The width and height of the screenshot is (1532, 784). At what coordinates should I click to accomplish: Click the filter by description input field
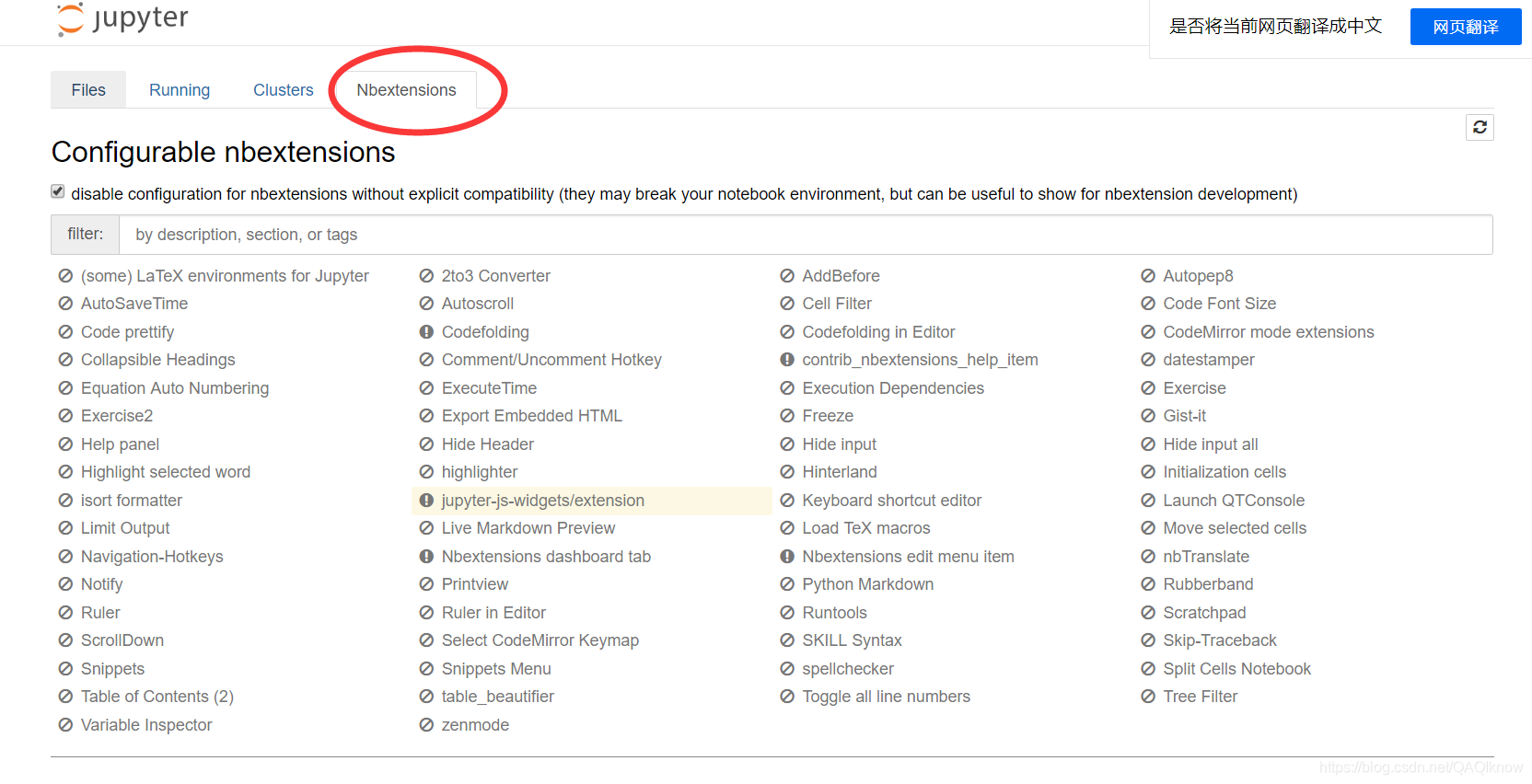point(806,235)
